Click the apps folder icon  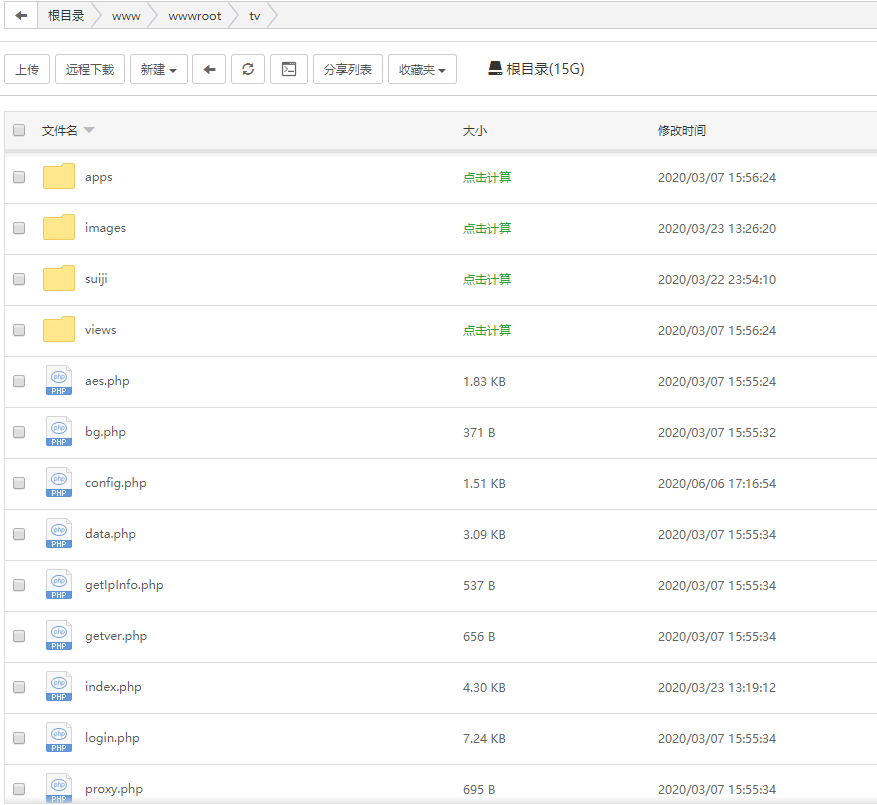tap(59, 176)
